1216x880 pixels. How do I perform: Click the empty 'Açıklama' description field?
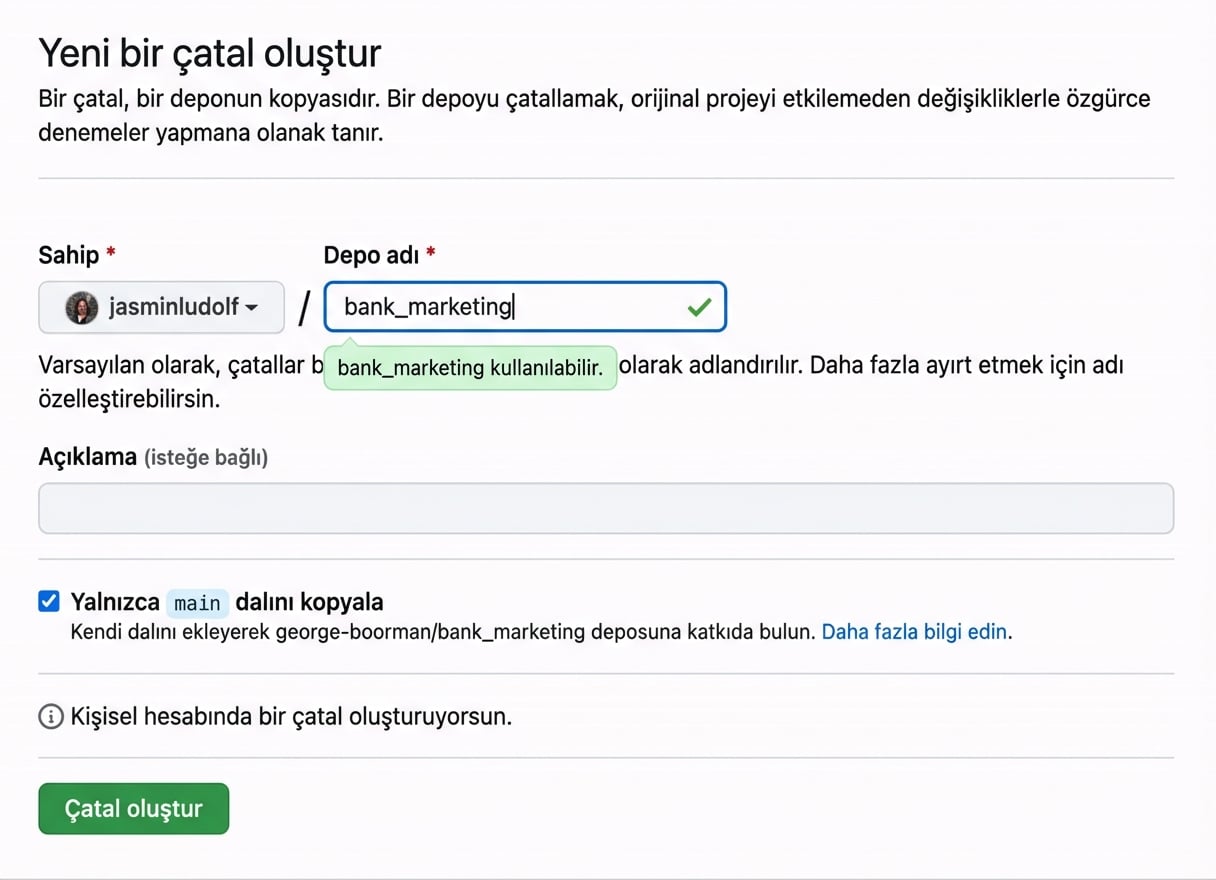click(606, 508)
